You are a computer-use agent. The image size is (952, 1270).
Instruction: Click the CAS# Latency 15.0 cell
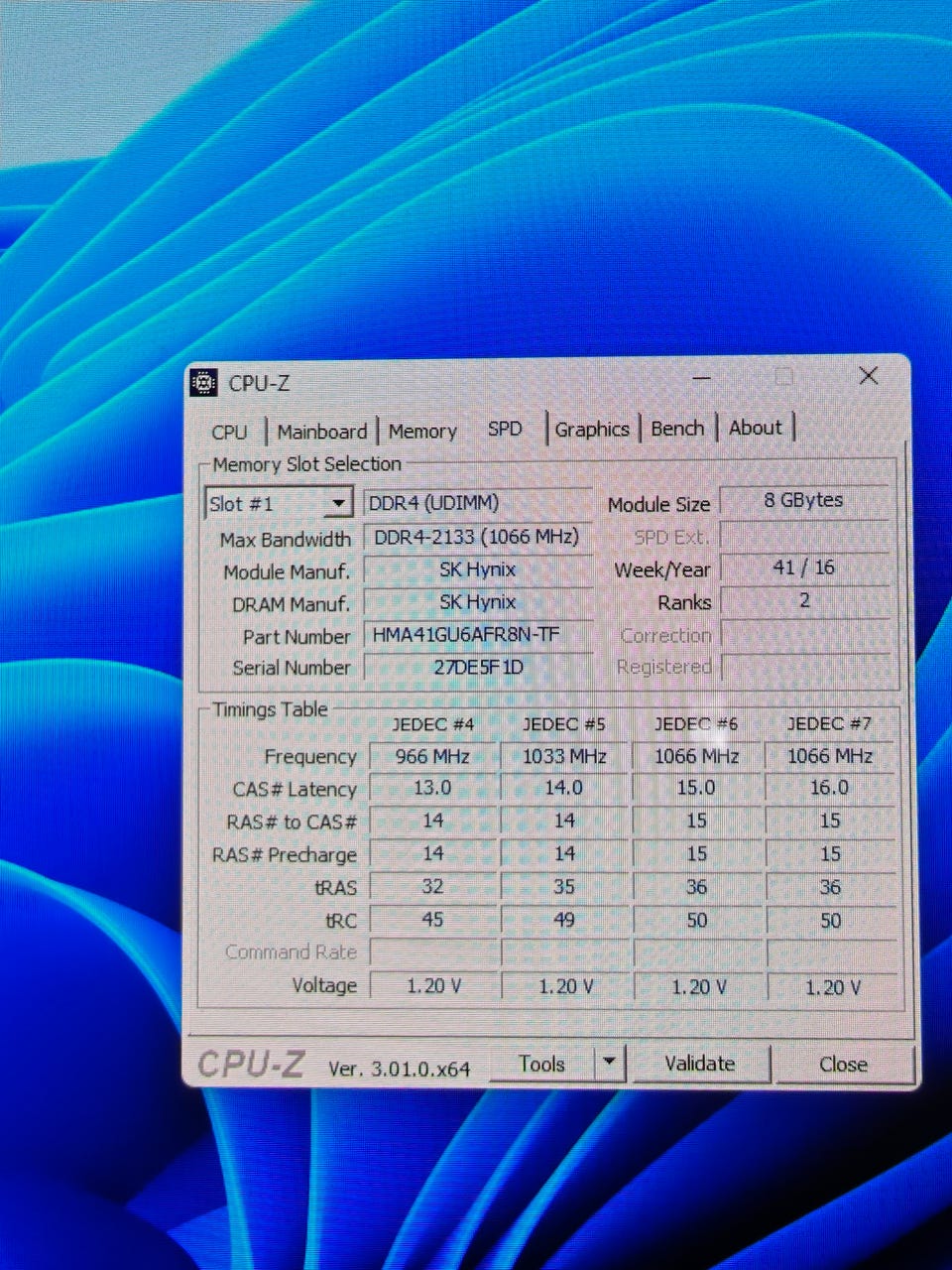click(696, 788)
